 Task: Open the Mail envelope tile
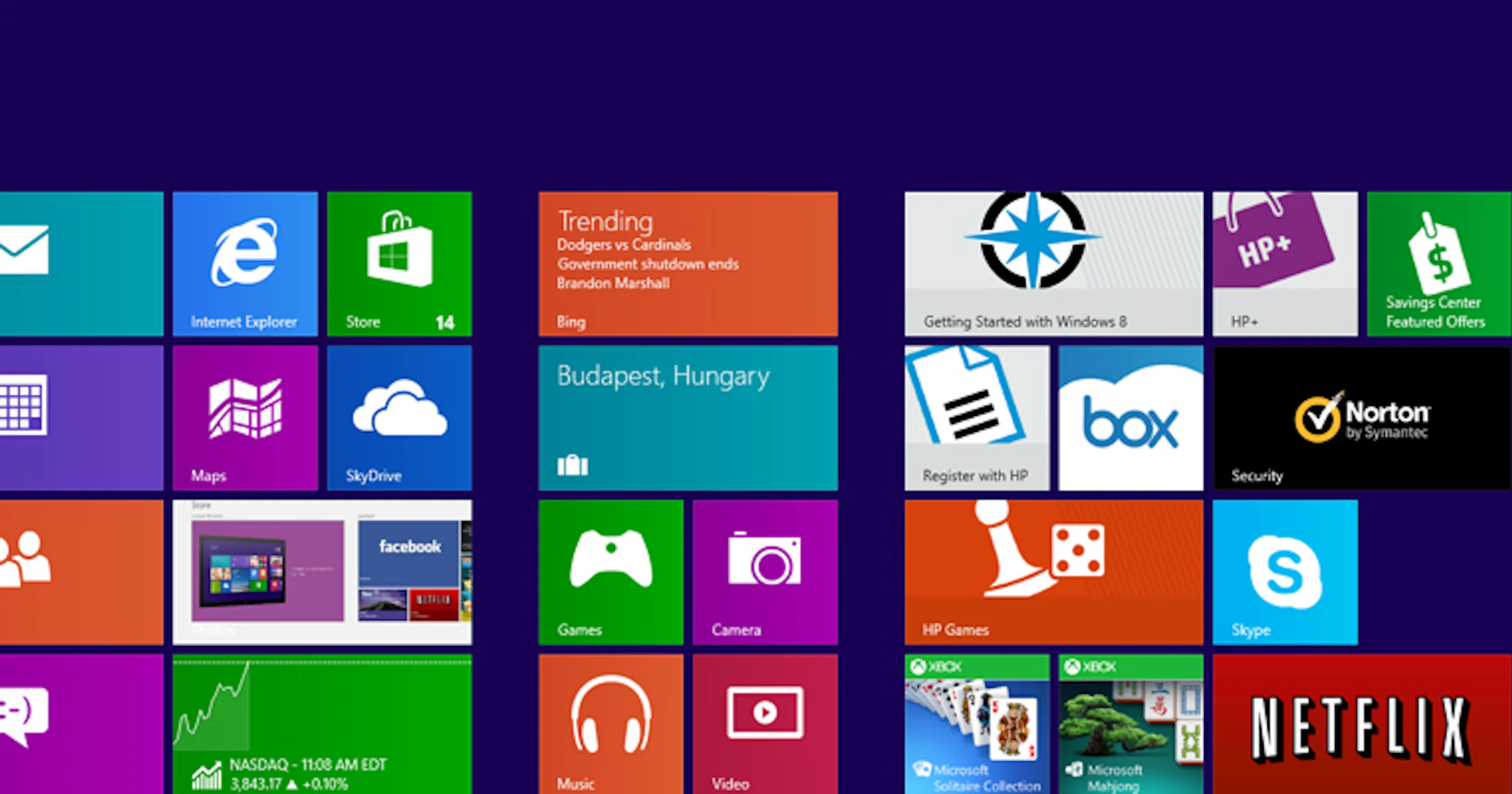click(x=81, y=264)
